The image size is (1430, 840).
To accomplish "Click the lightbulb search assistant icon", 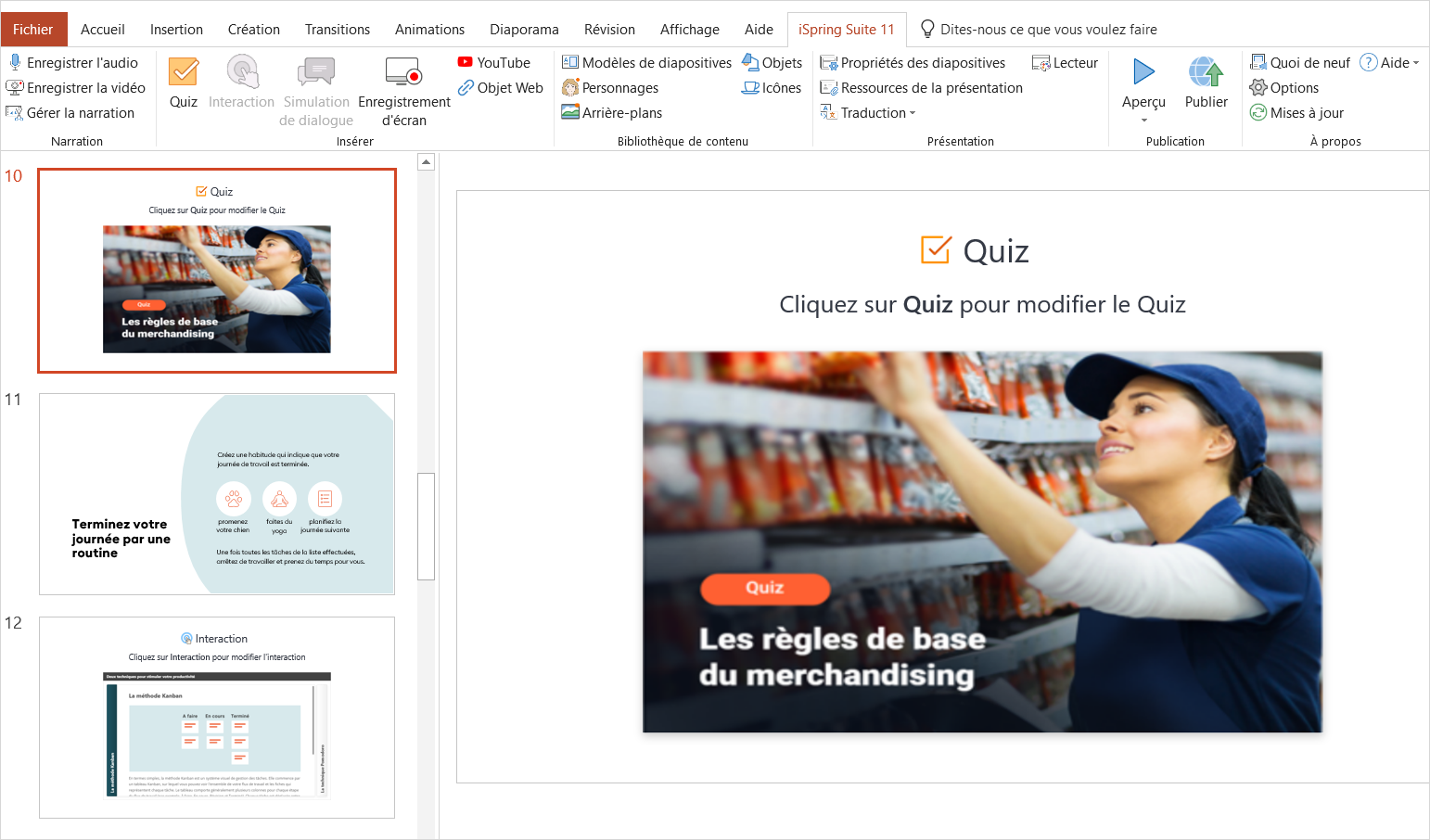I will 926,29.
